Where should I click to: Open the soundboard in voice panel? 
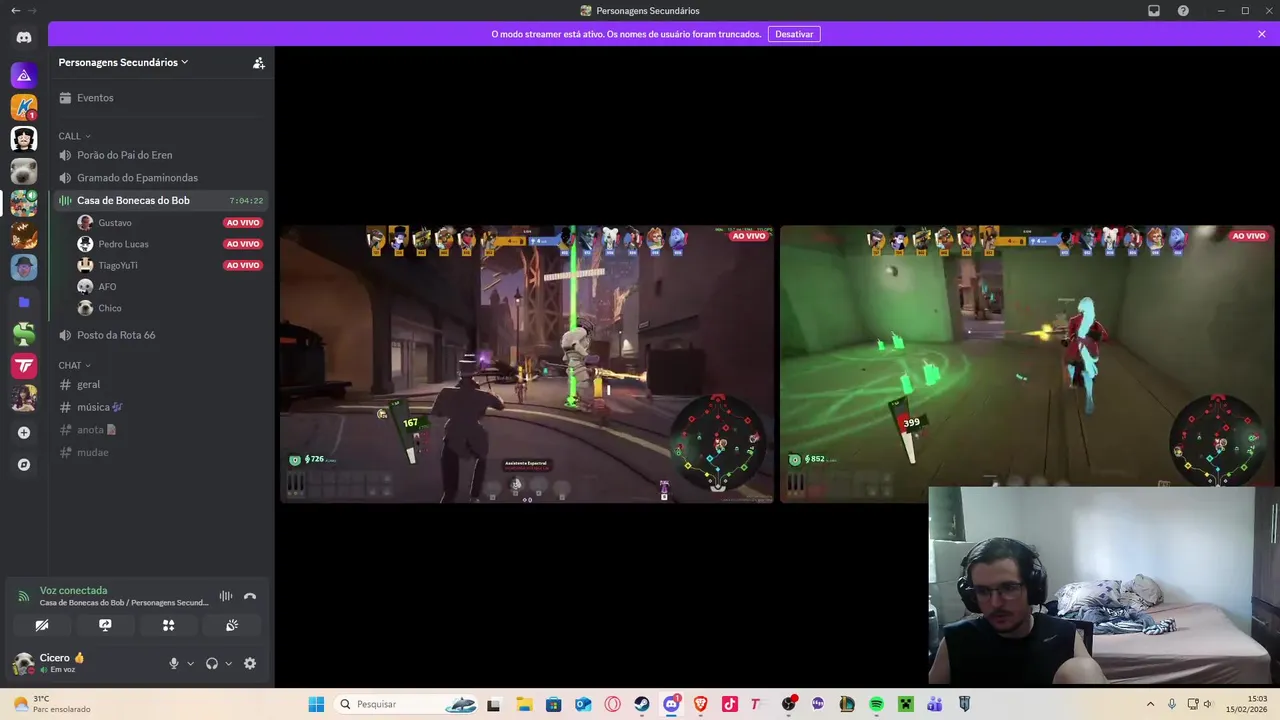[x=232, y=625]
